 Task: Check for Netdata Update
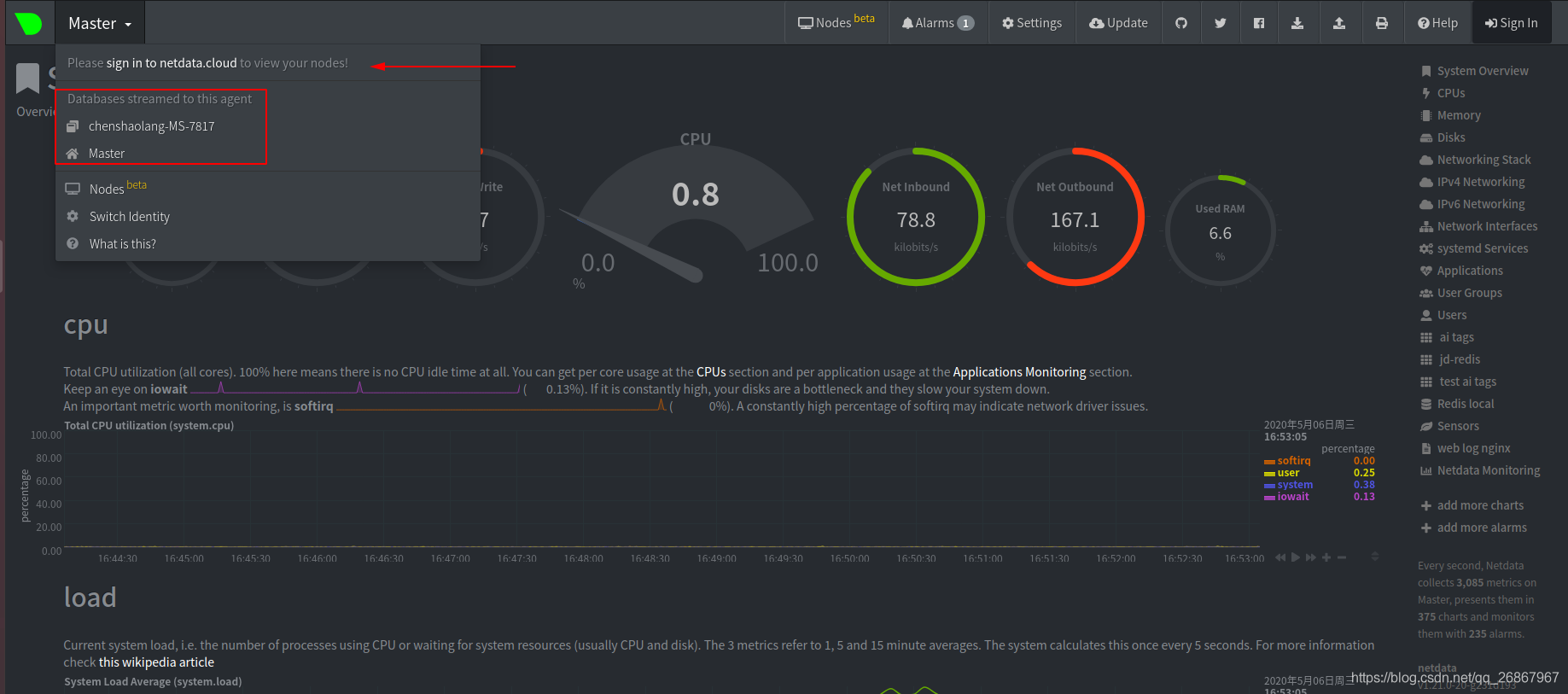tap(1118, 23)
